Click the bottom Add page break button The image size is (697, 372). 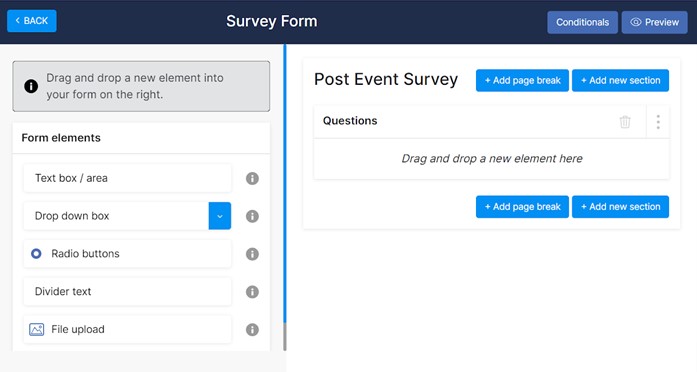click(522, 207)
